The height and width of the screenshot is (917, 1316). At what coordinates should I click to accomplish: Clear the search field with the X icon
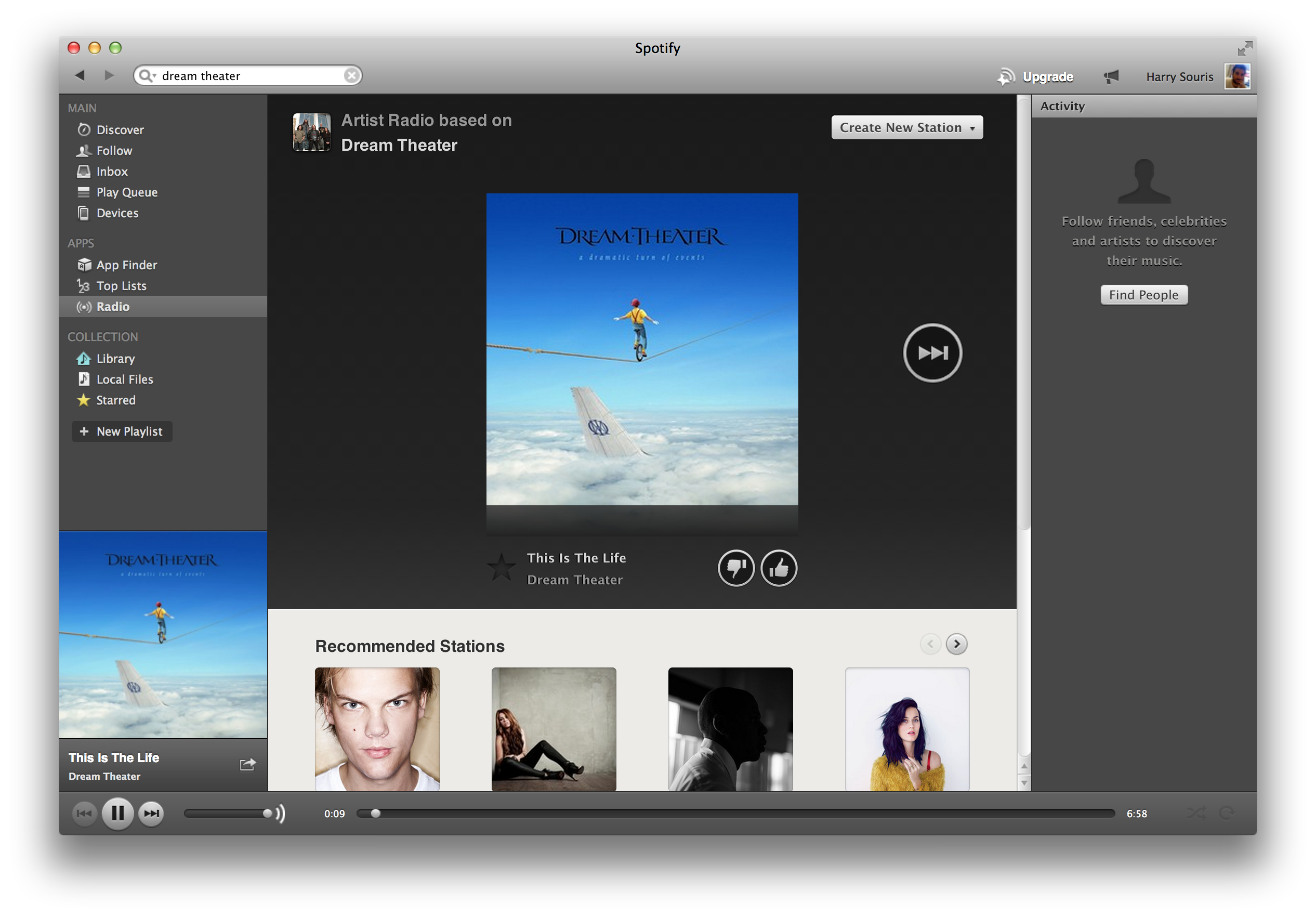pyautogui.click(x=351, y=76)
